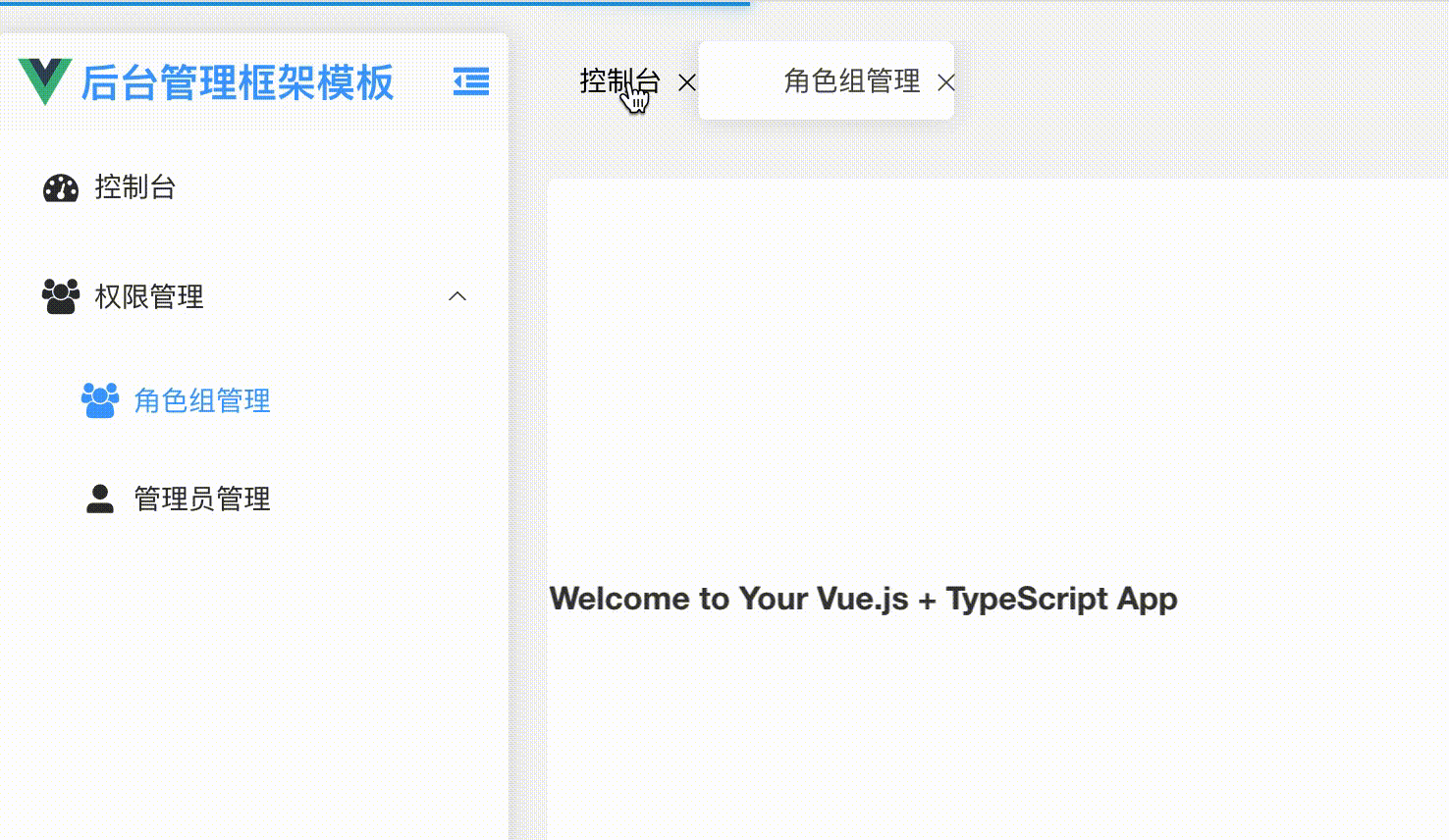The height and width of the screenshot is (840, 1449).
Task: Close the 角色组管理 tab
Action: click(946, 82)
